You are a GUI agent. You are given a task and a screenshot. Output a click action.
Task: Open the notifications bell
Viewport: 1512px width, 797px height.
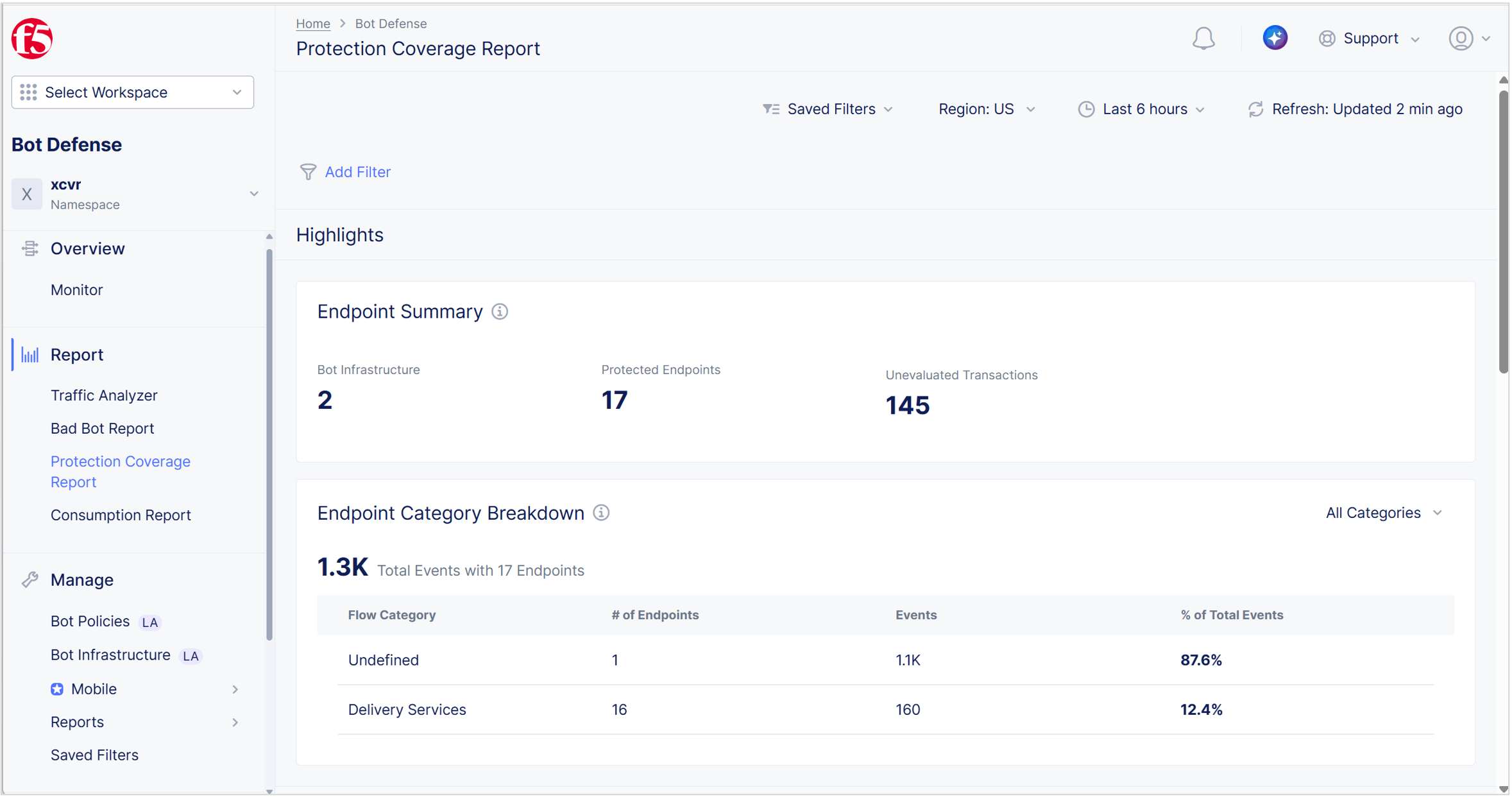(1204, 38)
